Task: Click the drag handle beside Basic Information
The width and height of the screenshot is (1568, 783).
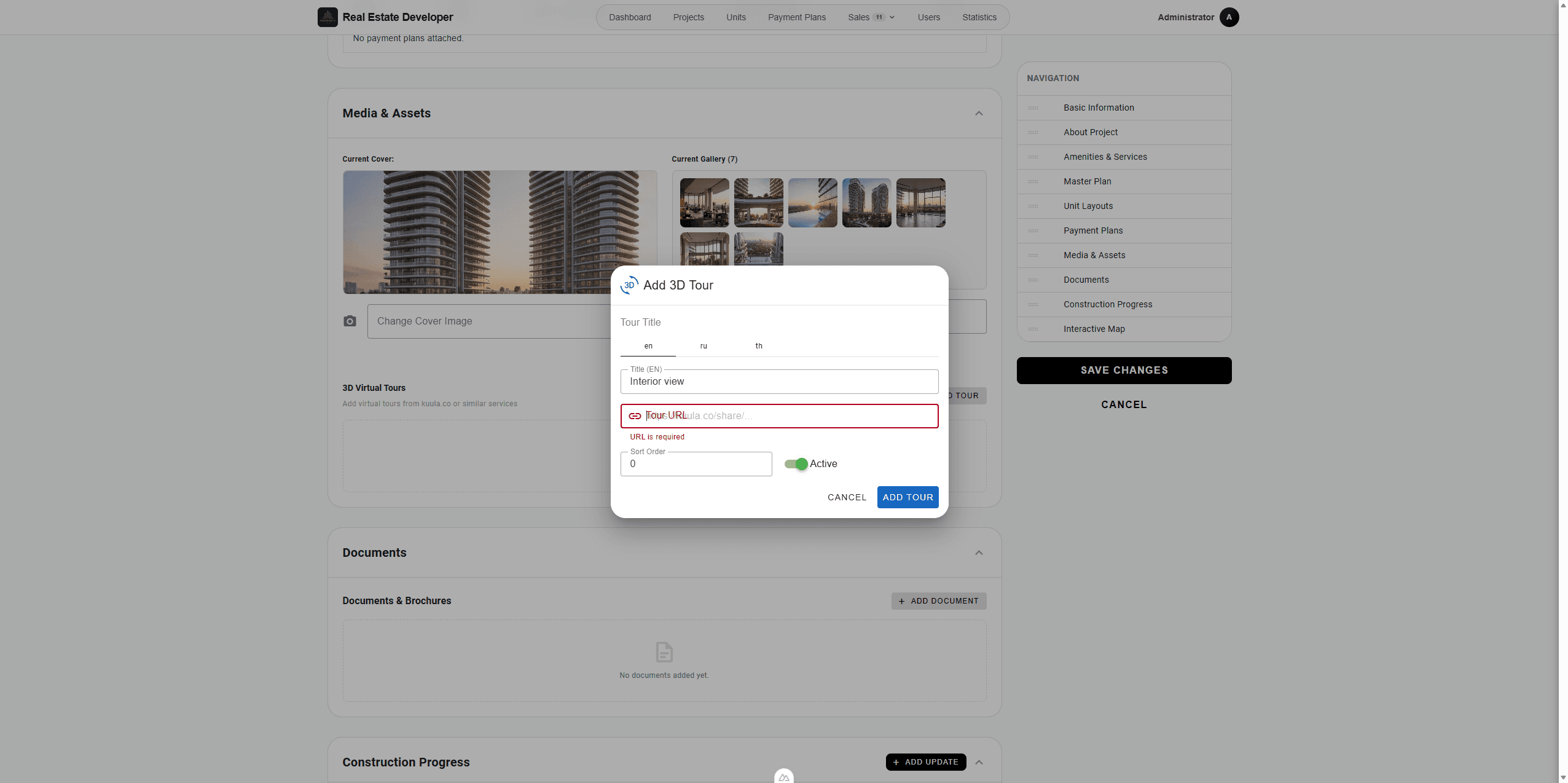Action: pos(1033,108)
